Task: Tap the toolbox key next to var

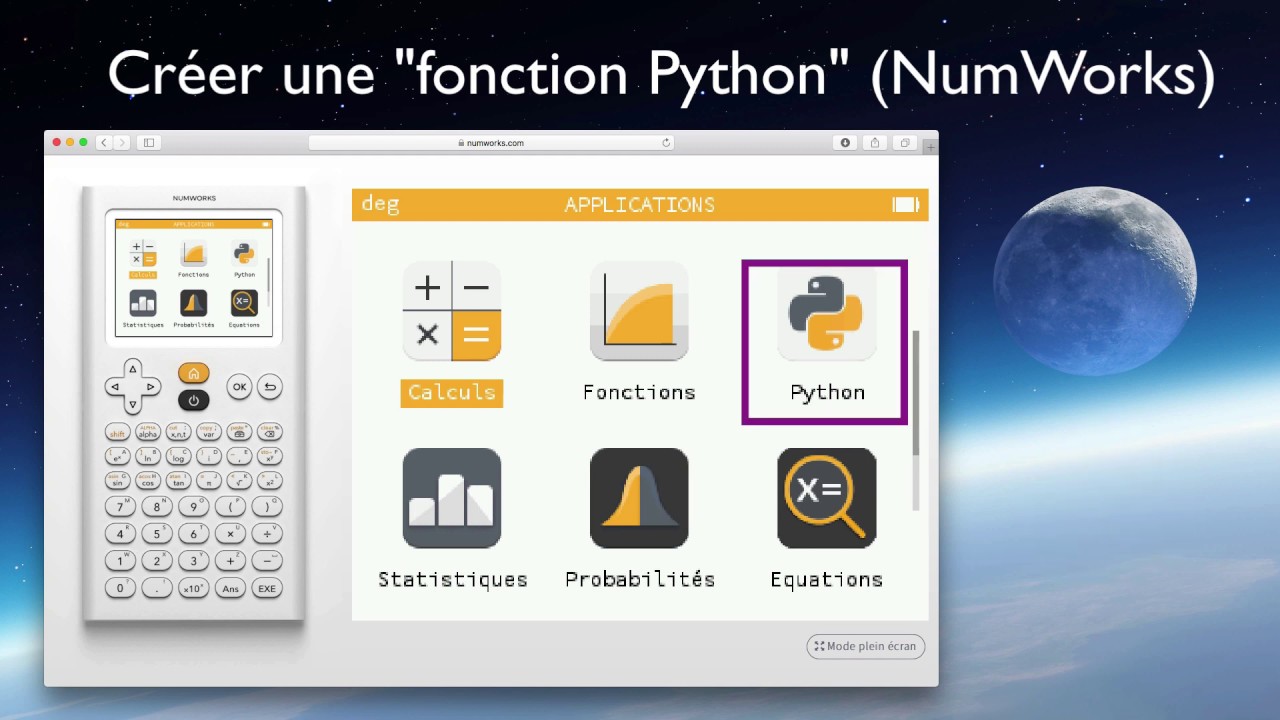Action: [x=238, y=433]
